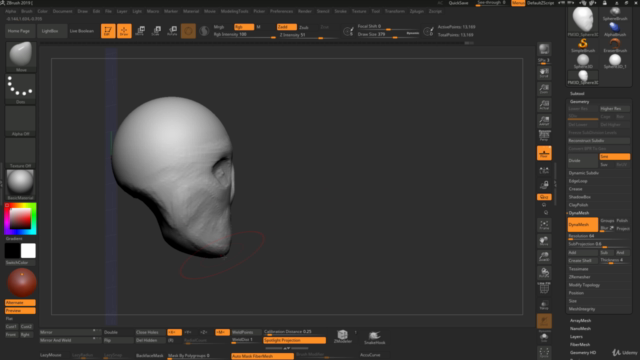Expand ZRemesher subsection
Viewport: 640px width, 360px height.
pyautogui.click(x=579, y=277)
